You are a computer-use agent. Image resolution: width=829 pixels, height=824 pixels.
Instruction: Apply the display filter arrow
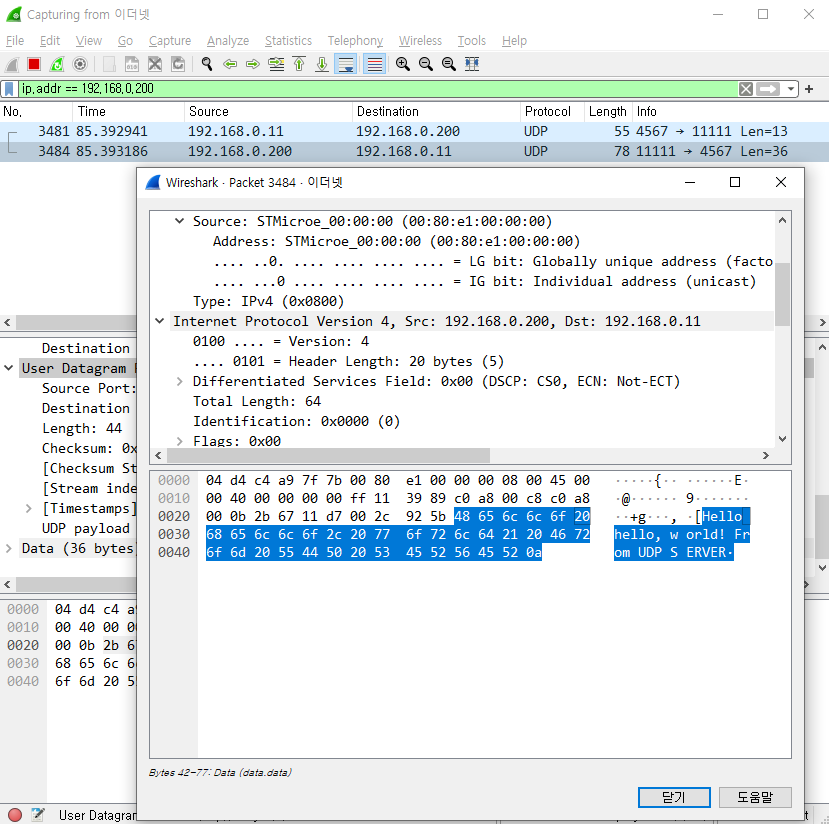[768, 89]
